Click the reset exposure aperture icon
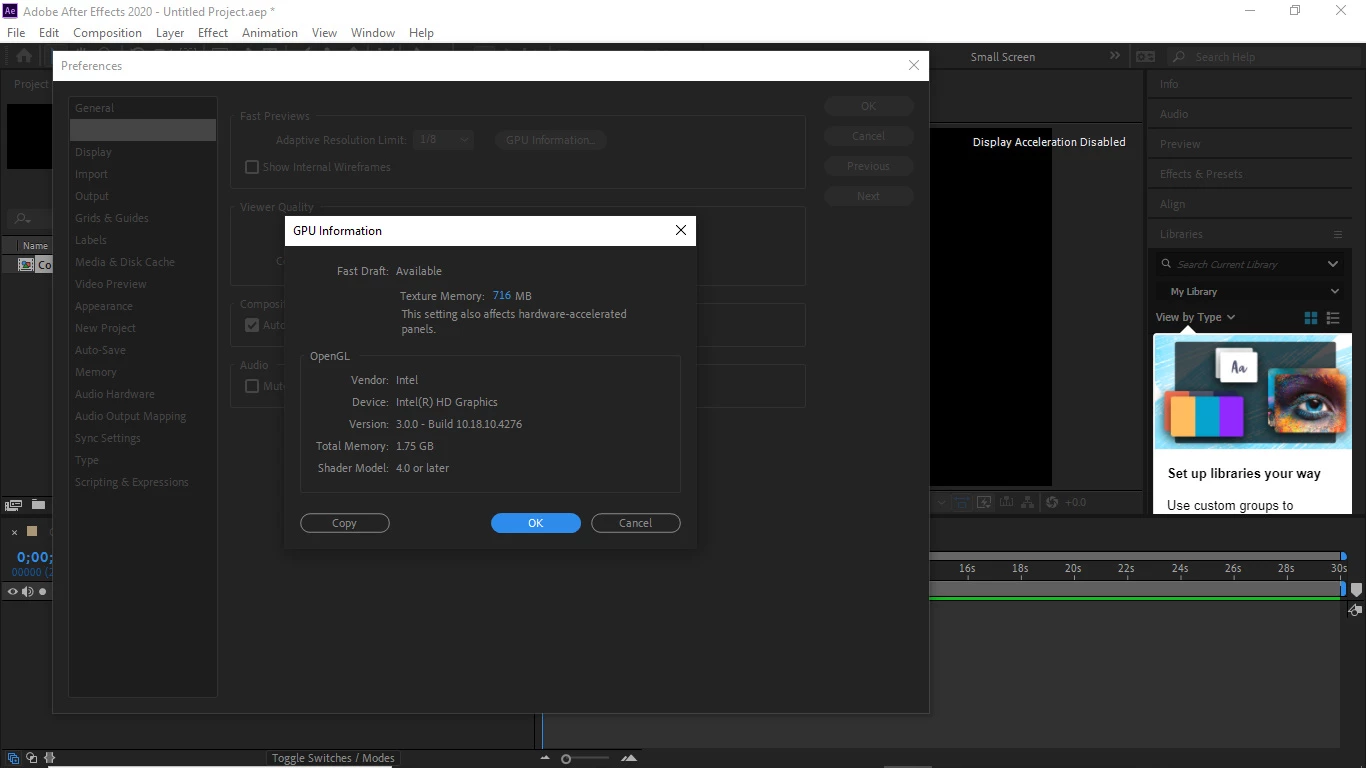1366x768 pixels. [x=1052, y=502]
